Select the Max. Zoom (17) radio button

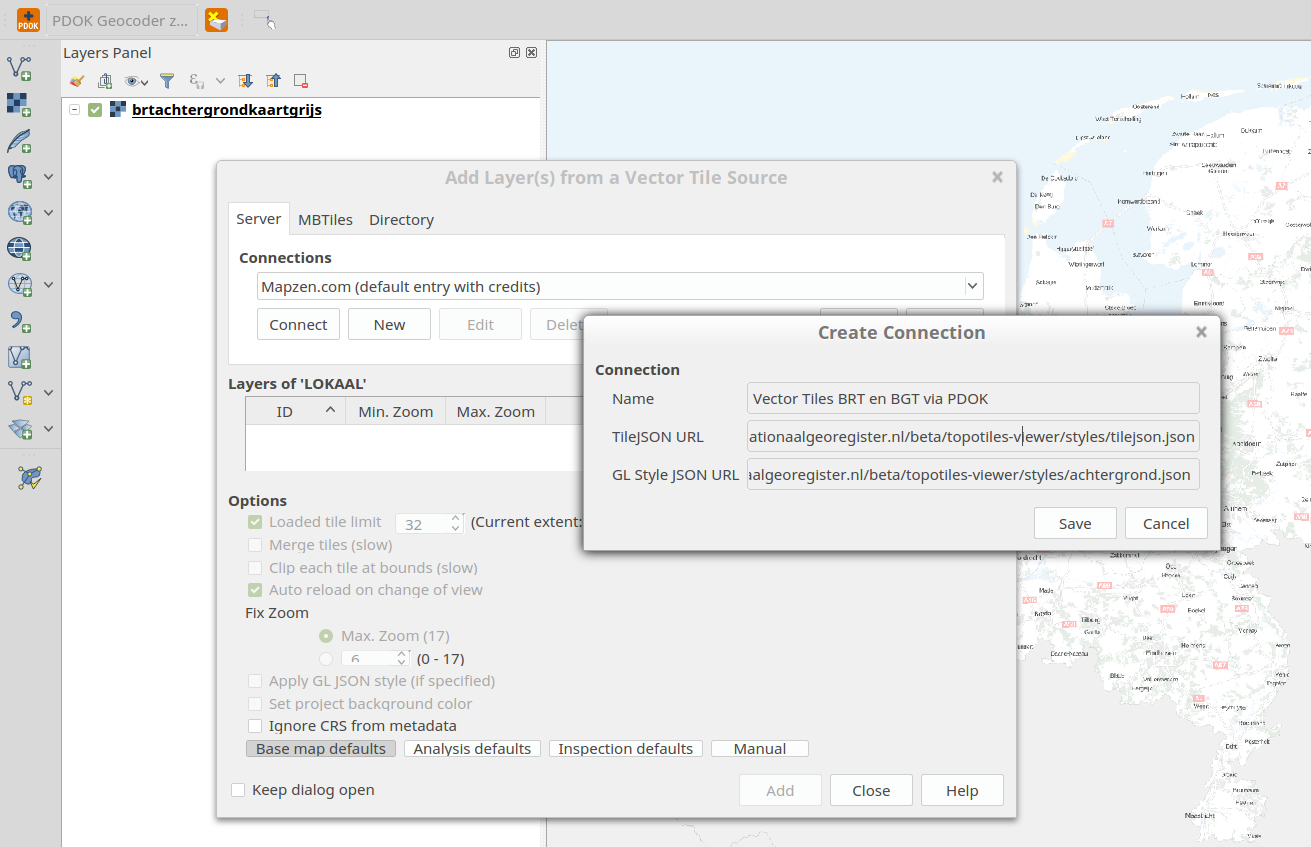326,636
